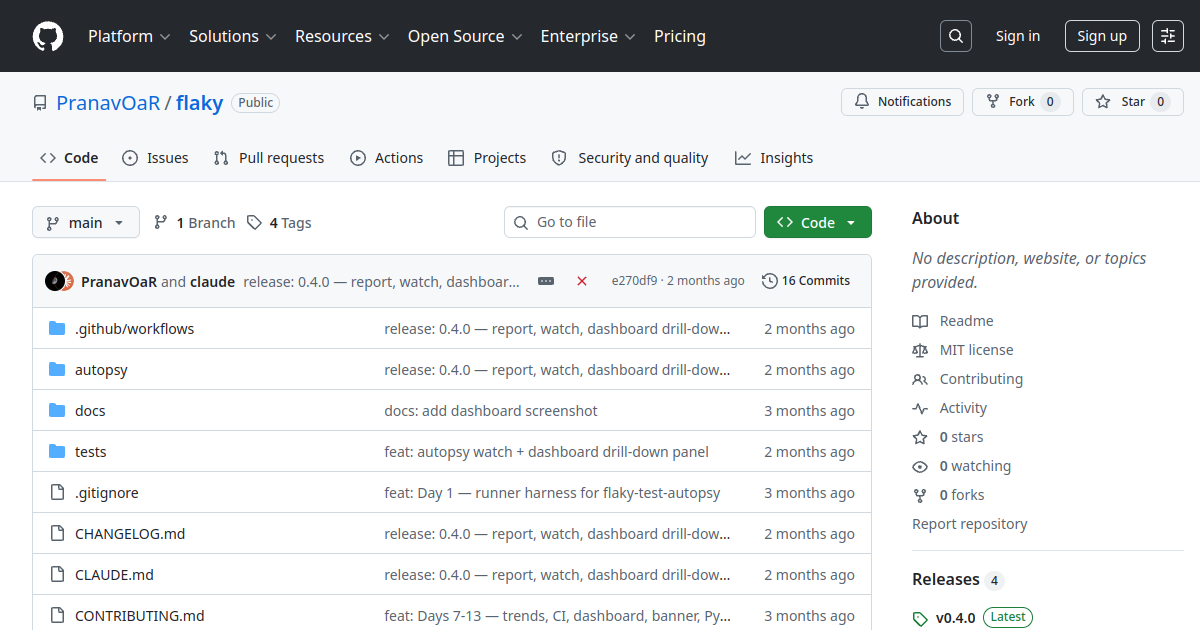Click the v0.4.0 release tag icon
Screen dimensions: 1200x630
[920, 619]
